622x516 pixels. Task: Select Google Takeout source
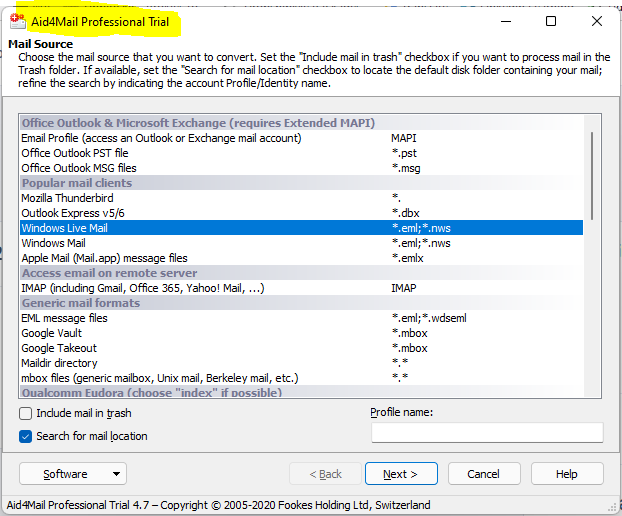301,348
